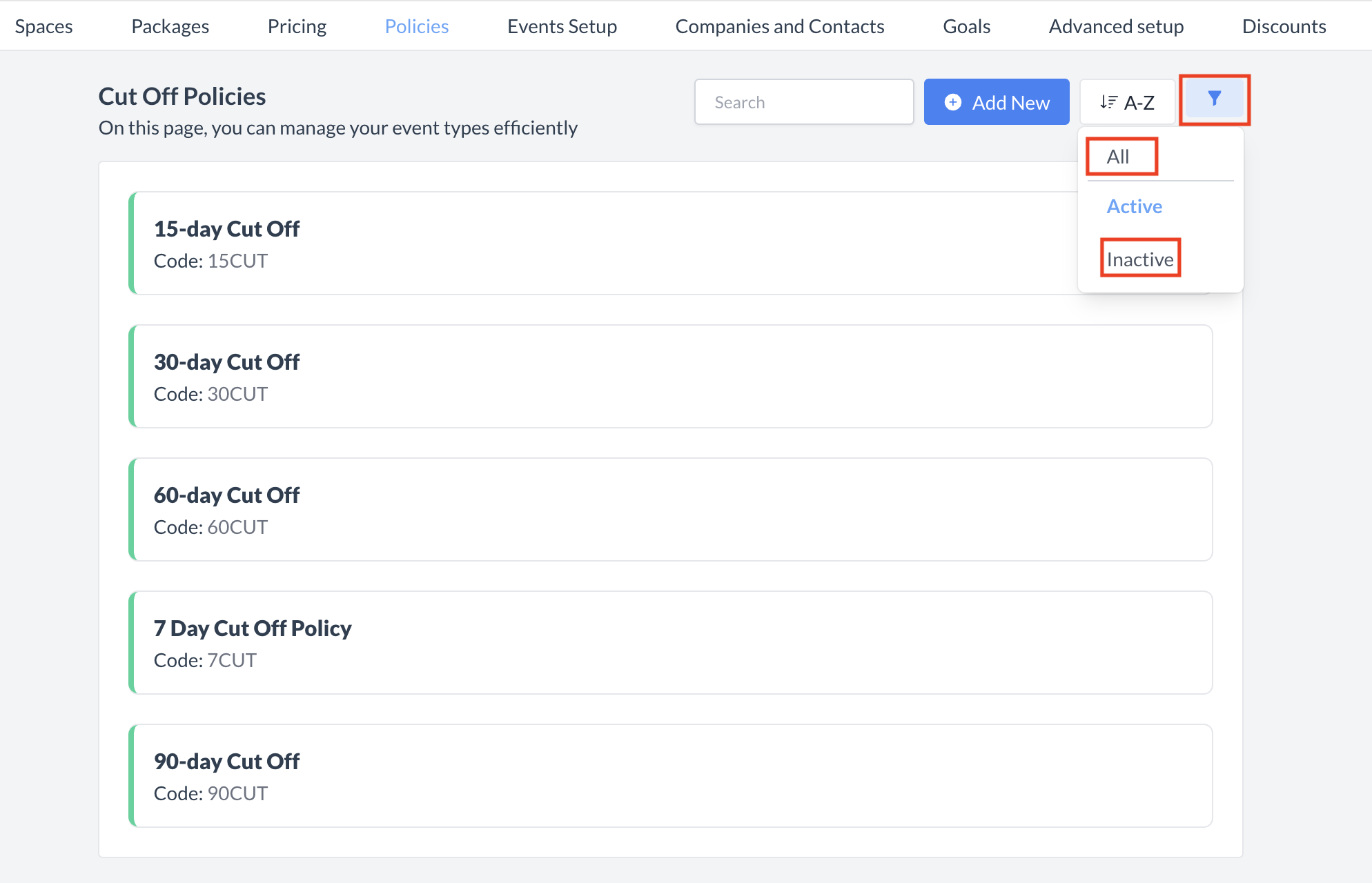Open the Companies and Contacts tab
Viewport: 1372px width, 883px height.
(779, 26)
